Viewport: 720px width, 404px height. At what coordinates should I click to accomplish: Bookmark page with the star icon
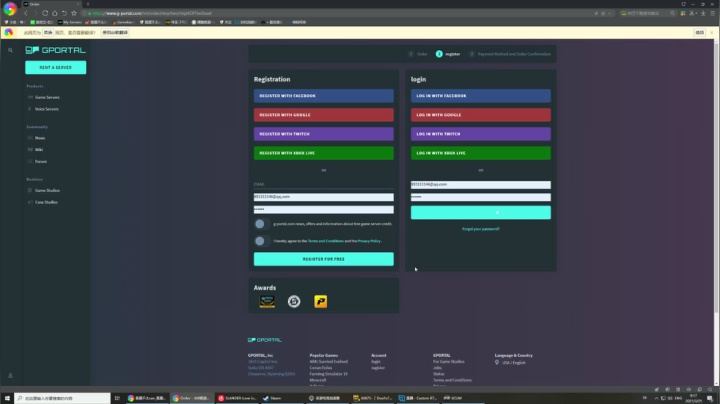(74, 13)
